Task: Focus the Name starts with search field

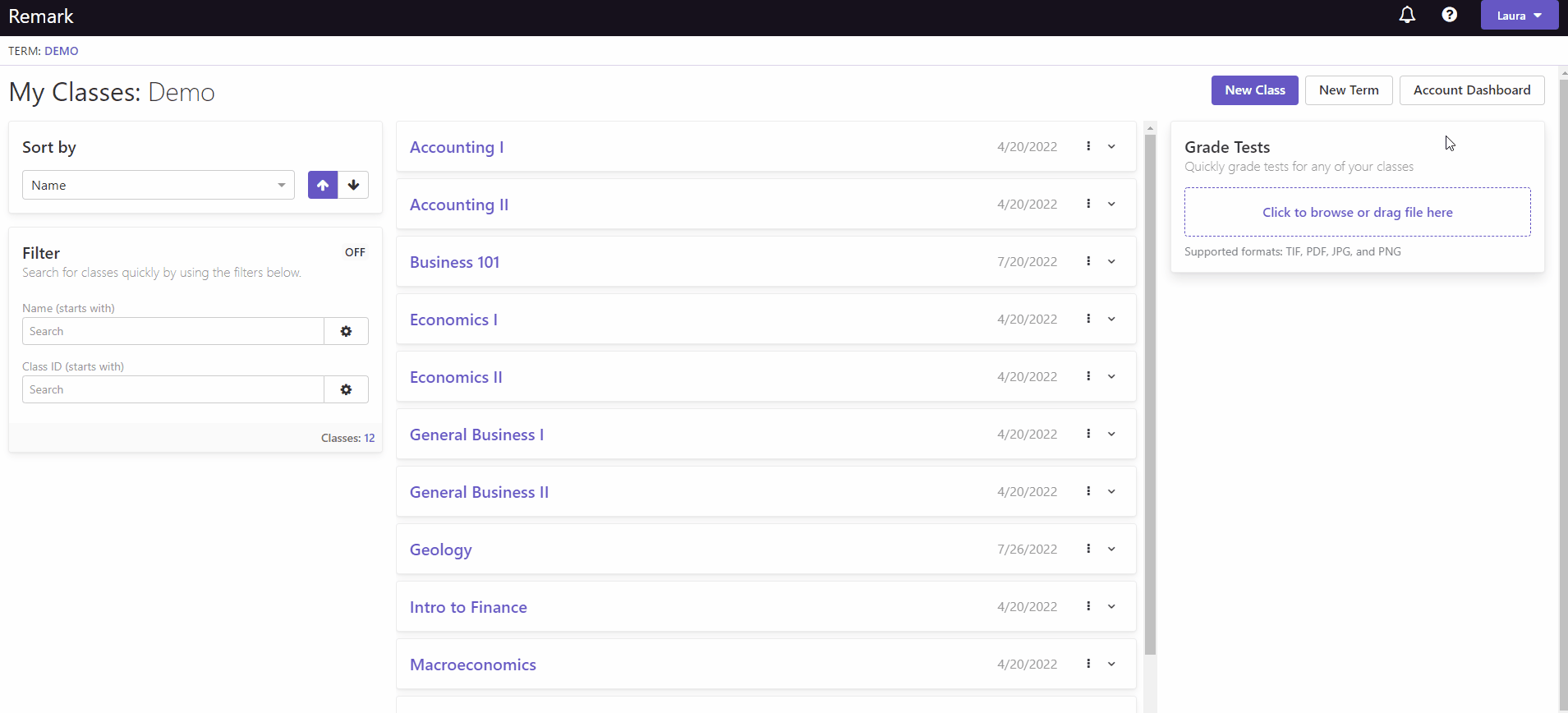Action: (x=173, y=331)
